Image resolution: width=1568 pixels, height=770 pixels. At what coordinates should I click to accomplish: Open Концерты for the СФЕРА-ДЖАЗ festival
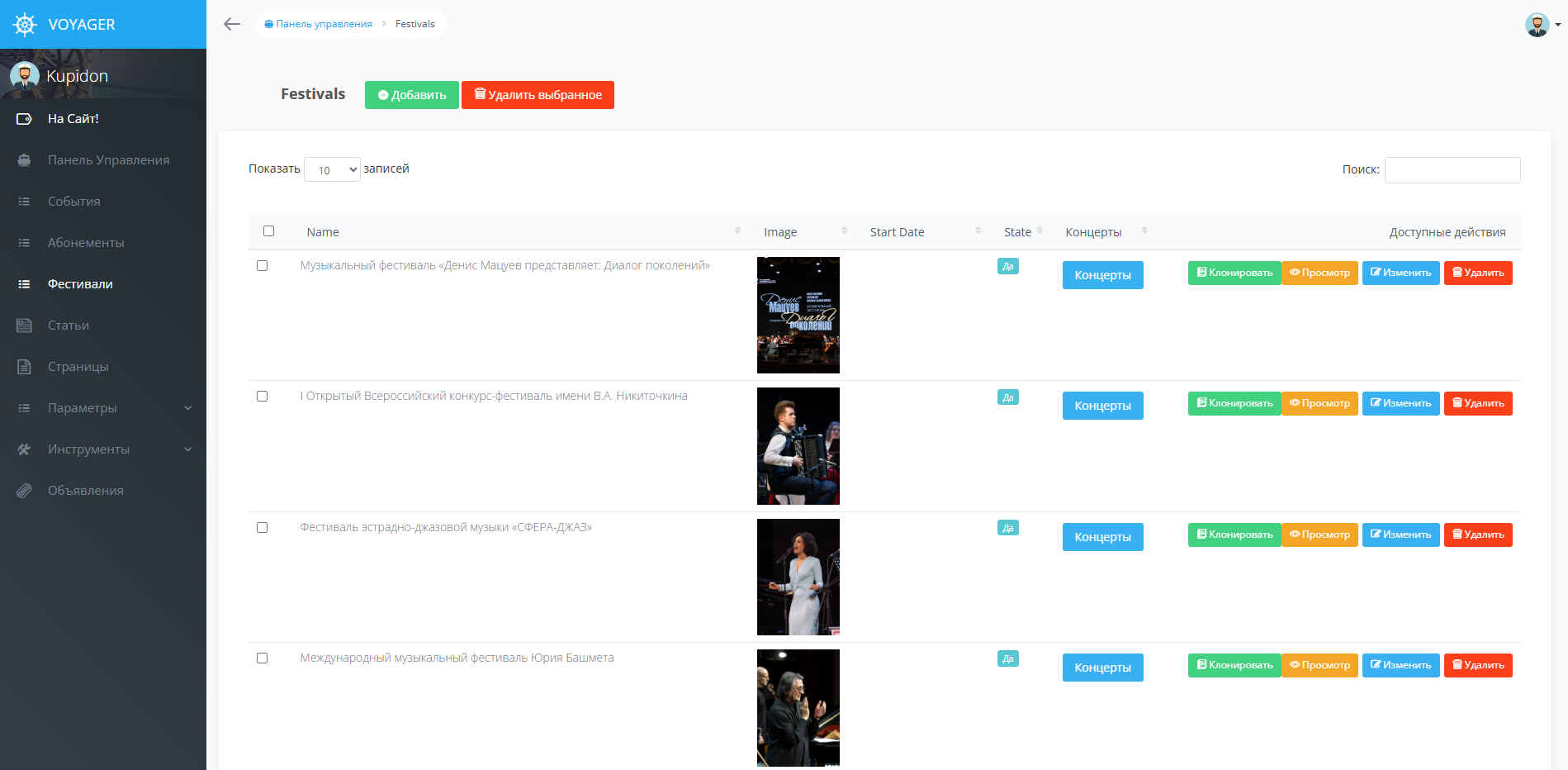(1103, 537)
